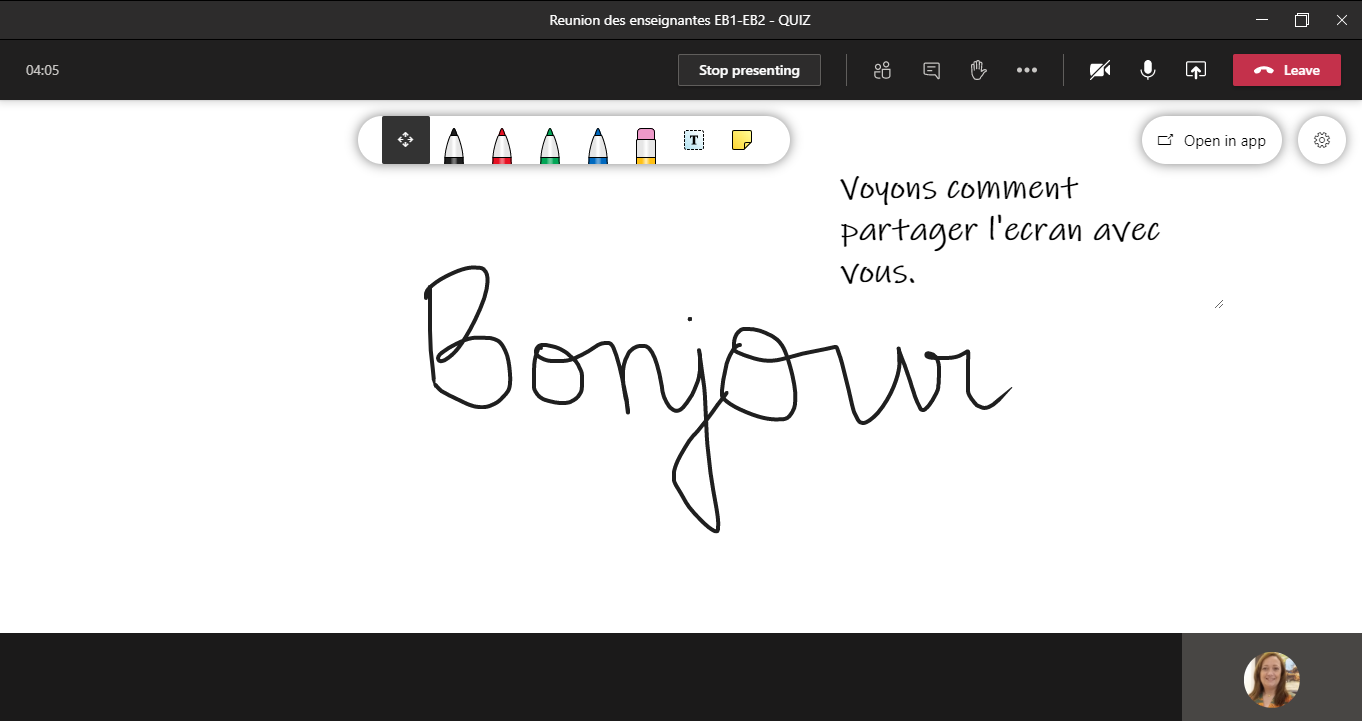Choose the text box tool
Screen dimensions: 1362x721
(x=694, y=140)
